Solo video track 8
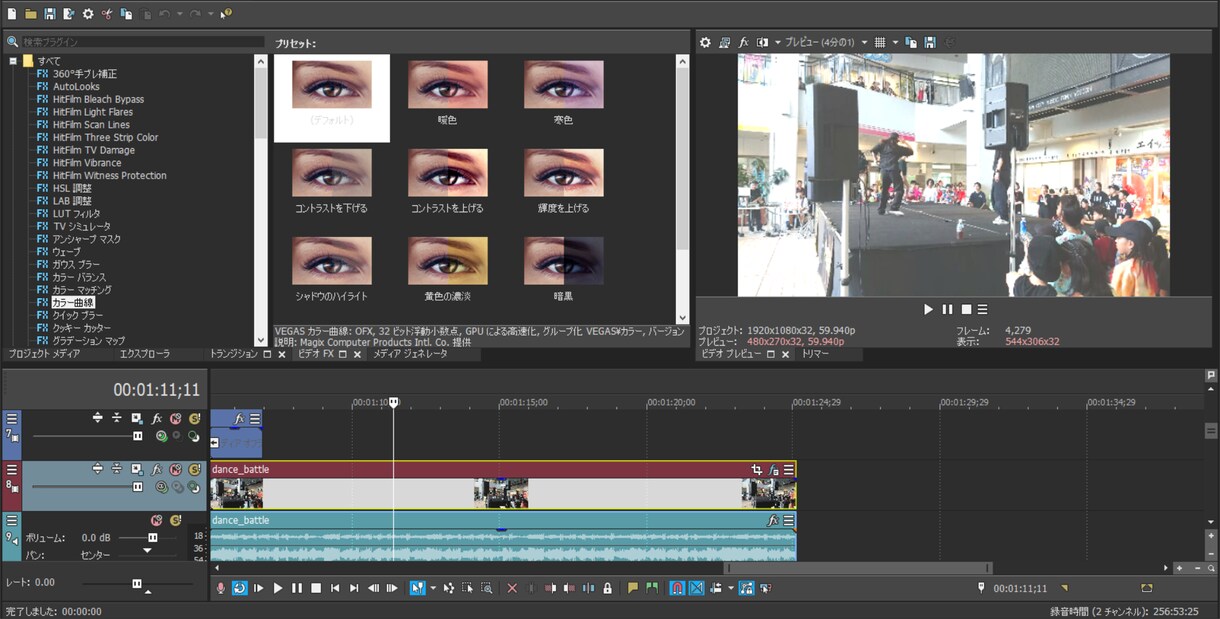Screen dimensions: 1220x619 point(195,469)
